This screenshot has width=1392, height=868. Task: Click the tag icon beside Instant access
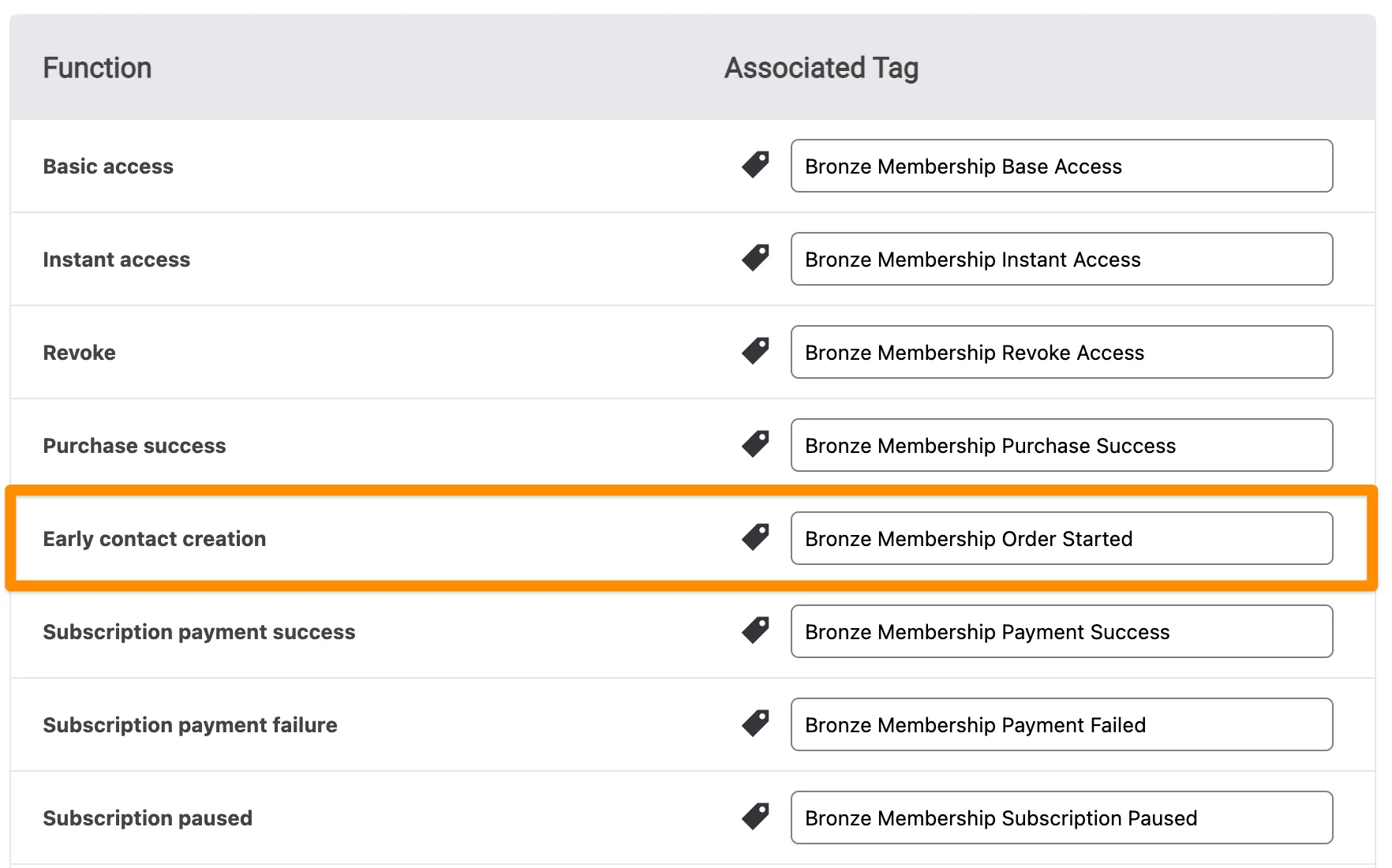(755, 258)
